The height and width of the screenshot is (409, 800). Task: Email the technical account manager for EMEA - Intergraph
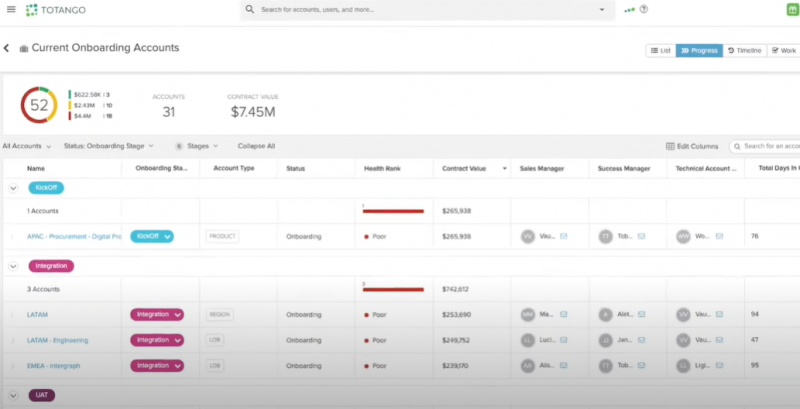[x=719, y=366]
